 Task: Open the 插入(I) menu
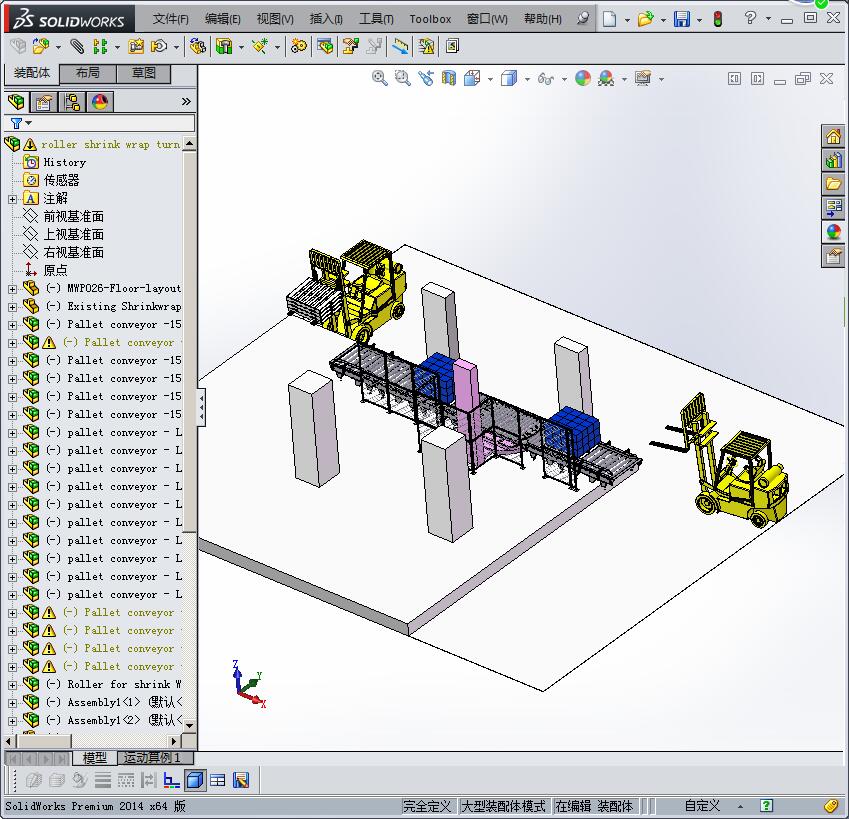coord(326,19)
